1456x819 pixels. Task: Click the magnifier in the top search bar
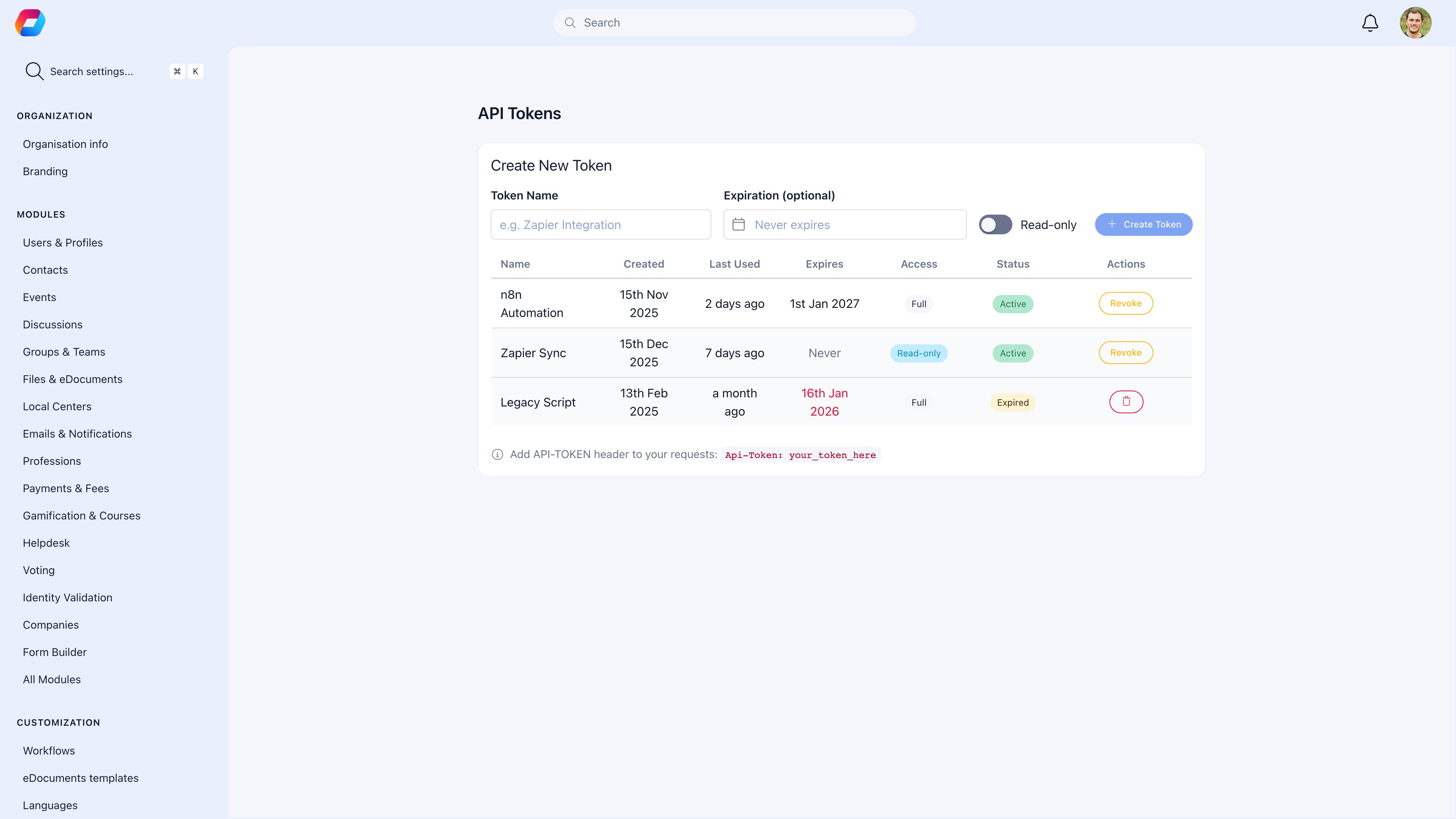pos(570,23)
